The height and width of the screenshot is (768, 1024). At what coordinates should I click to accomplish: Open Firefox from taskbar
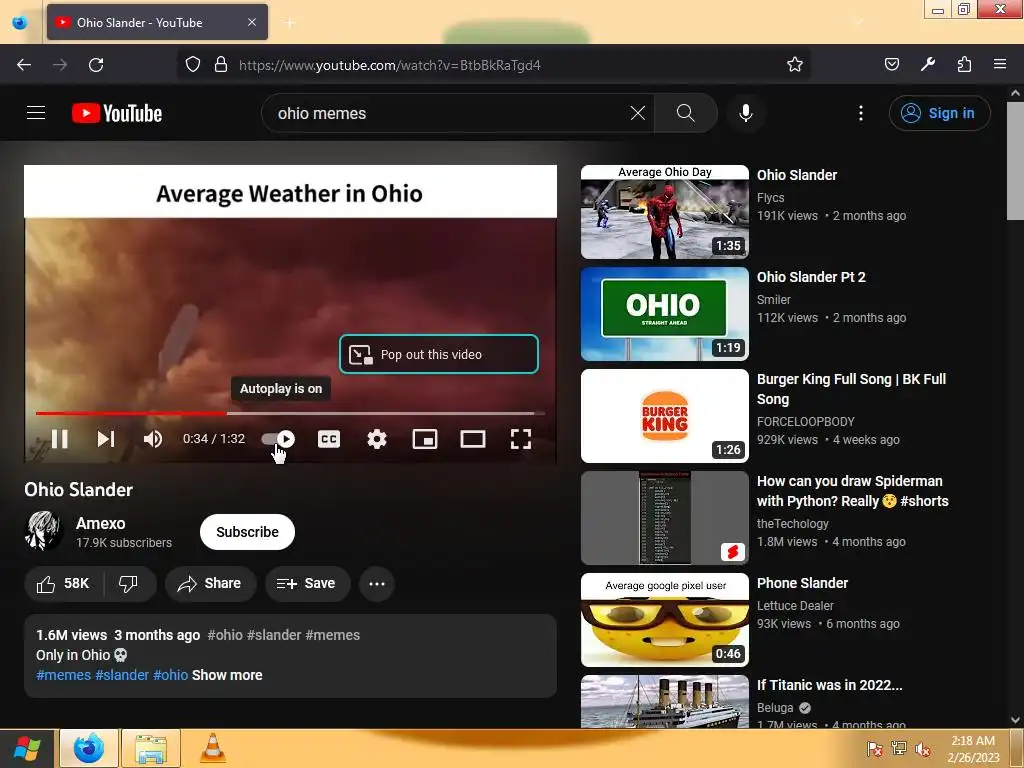[x=89, y=748]
